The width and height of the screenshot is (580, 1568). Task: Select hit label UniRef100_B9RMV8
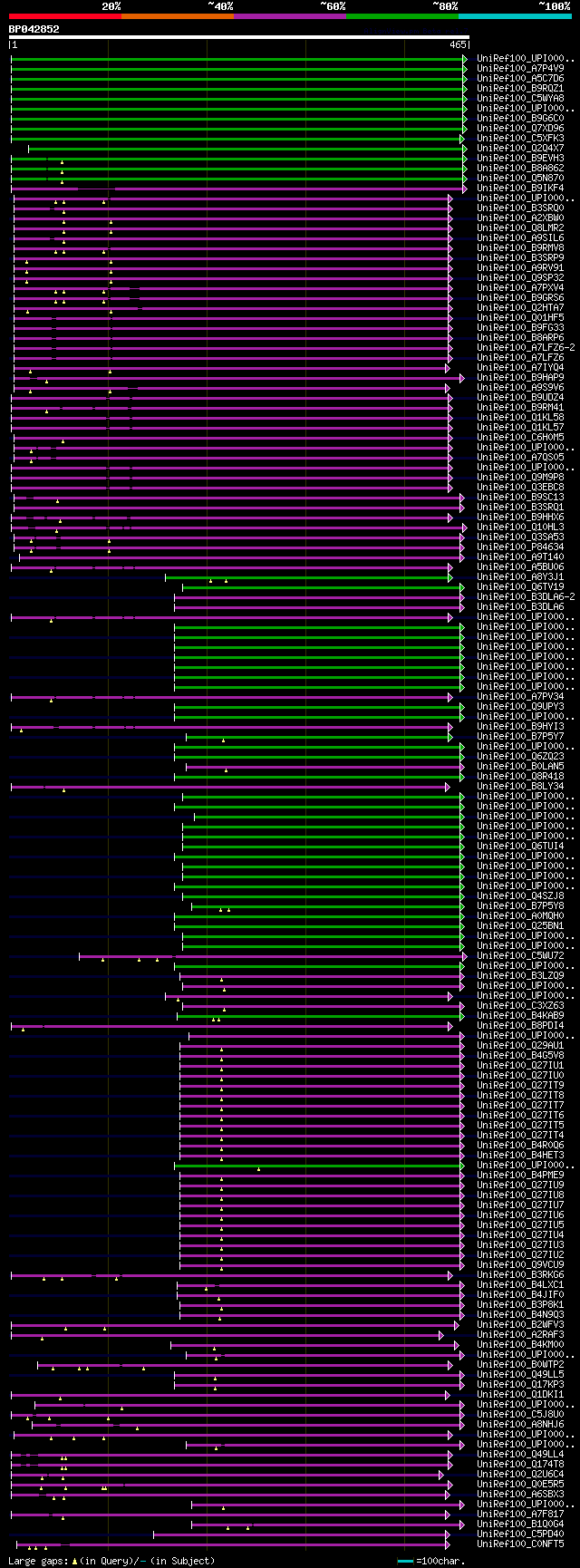tap(520, 247)
